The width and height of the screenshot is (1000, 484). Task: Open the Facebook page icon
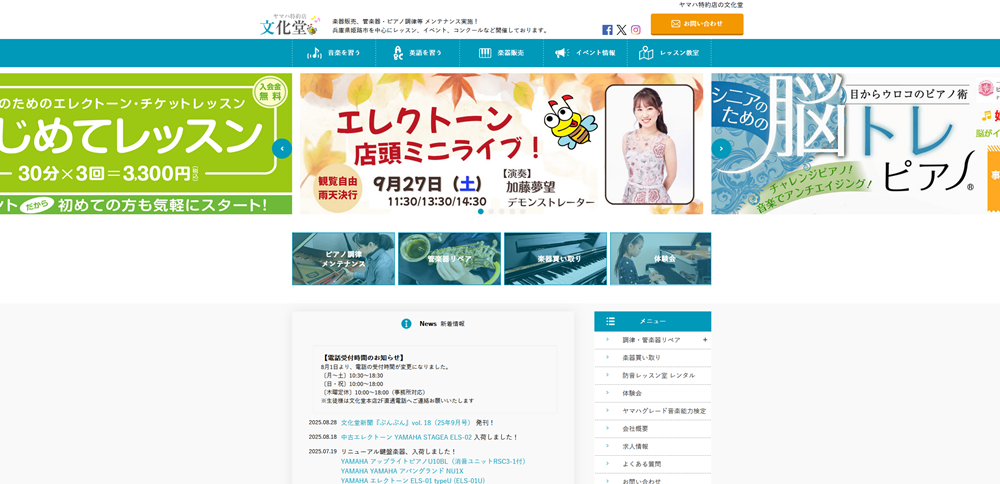pos(607,30)
